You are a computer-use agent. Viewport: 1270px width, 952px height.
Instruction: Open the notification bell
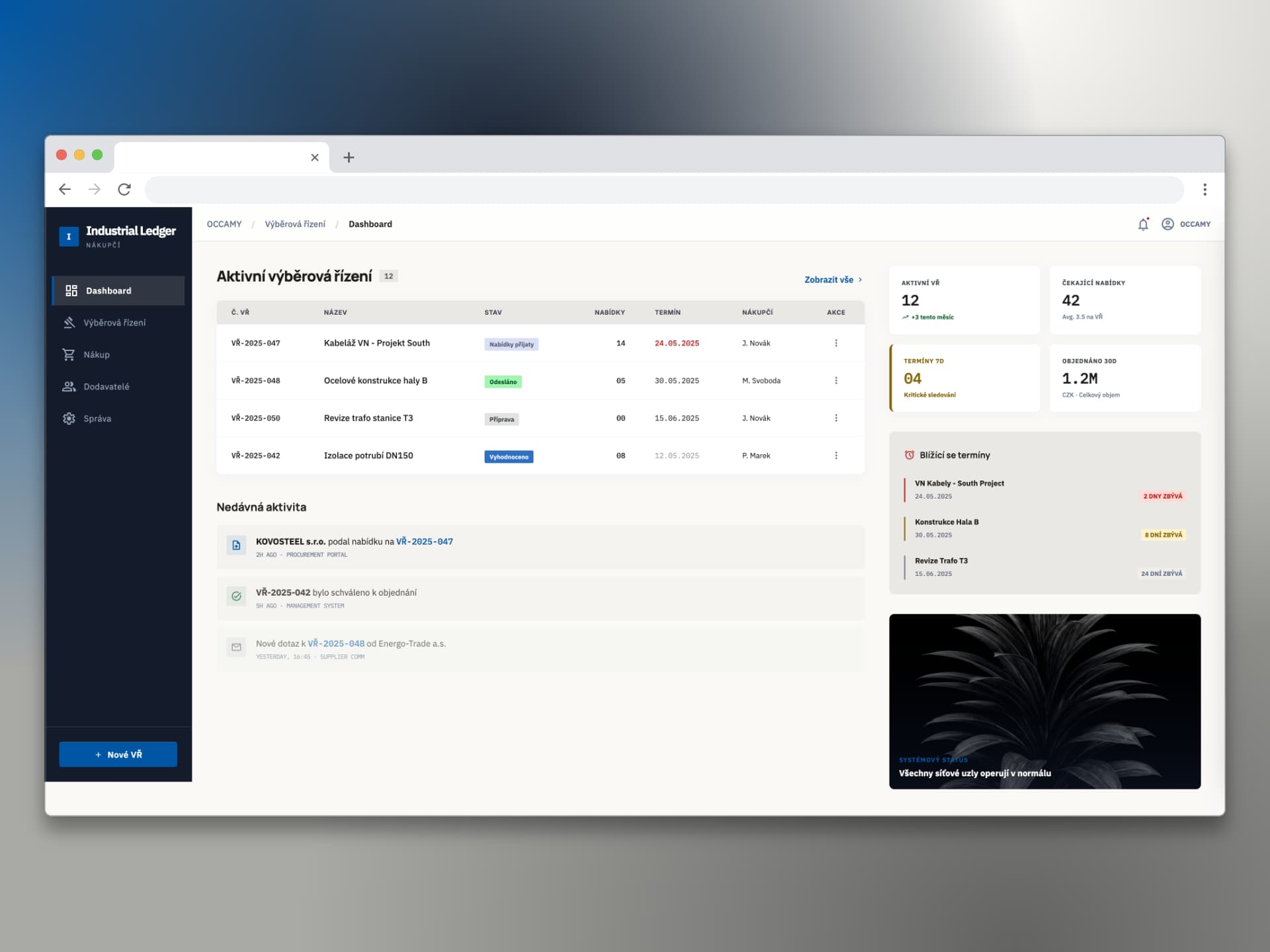pyautogui.click(x=1143, y=225)
